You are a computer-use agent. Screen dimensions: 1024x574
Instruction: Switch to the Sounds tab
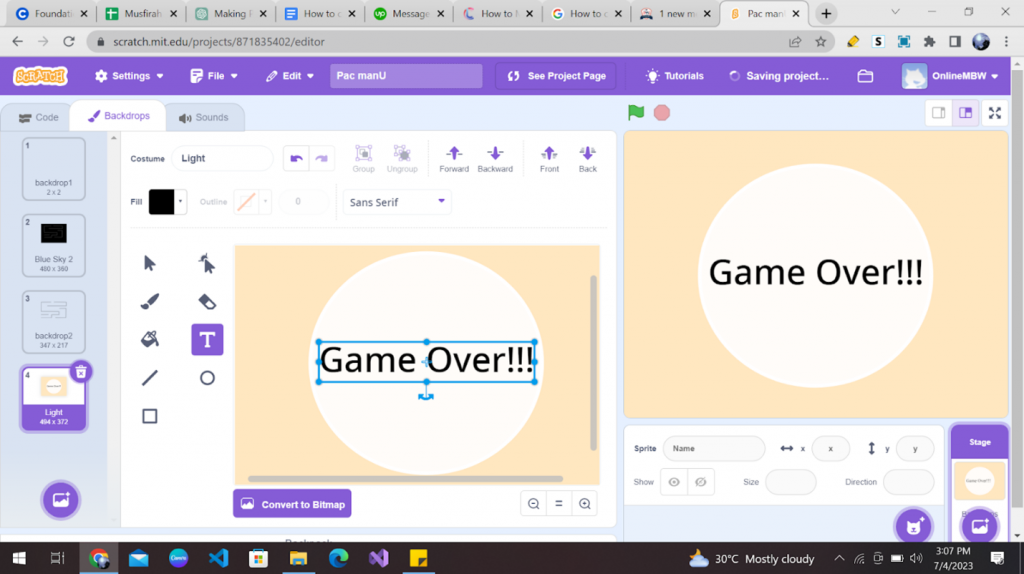coord(204,118)
